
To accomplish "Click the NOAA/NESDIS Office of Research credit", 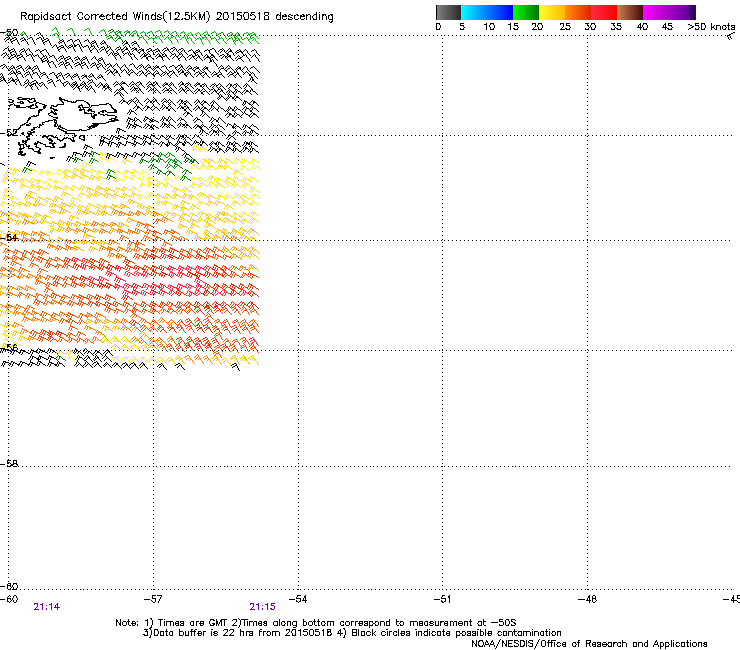I will click(x=589, y=644).
